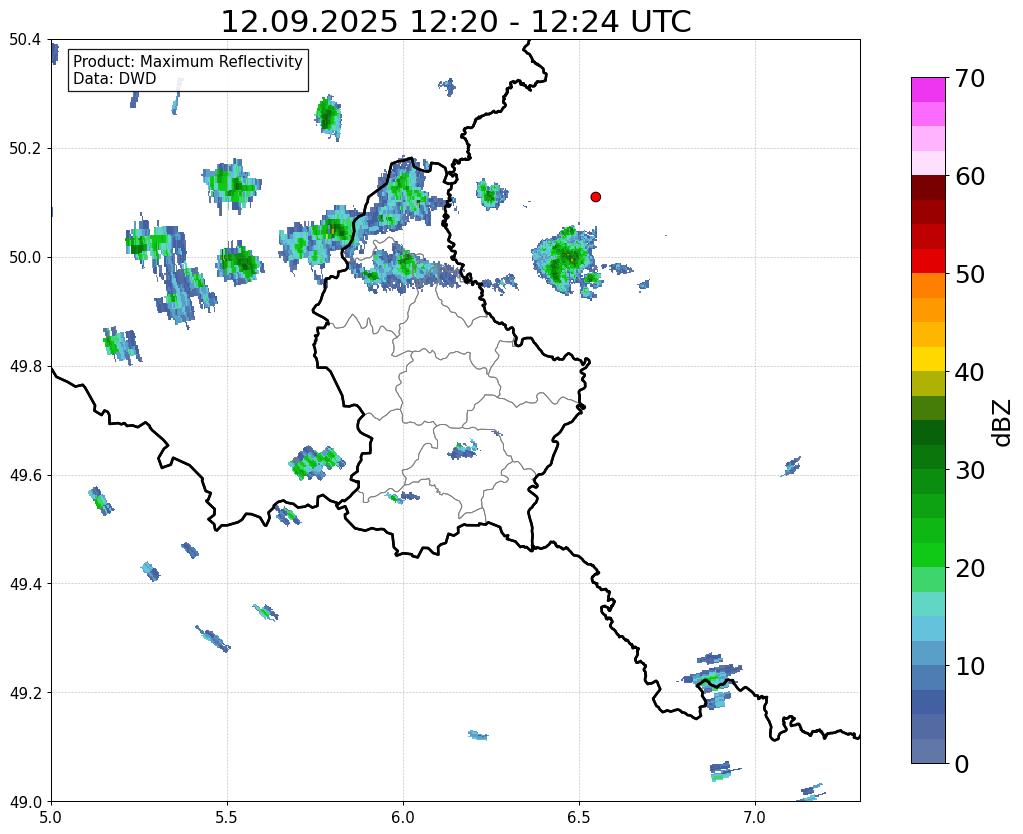Click the longitude axis label 6.5
The width and height of the screenshot is (1023, 834).
(x=579, y=818)
